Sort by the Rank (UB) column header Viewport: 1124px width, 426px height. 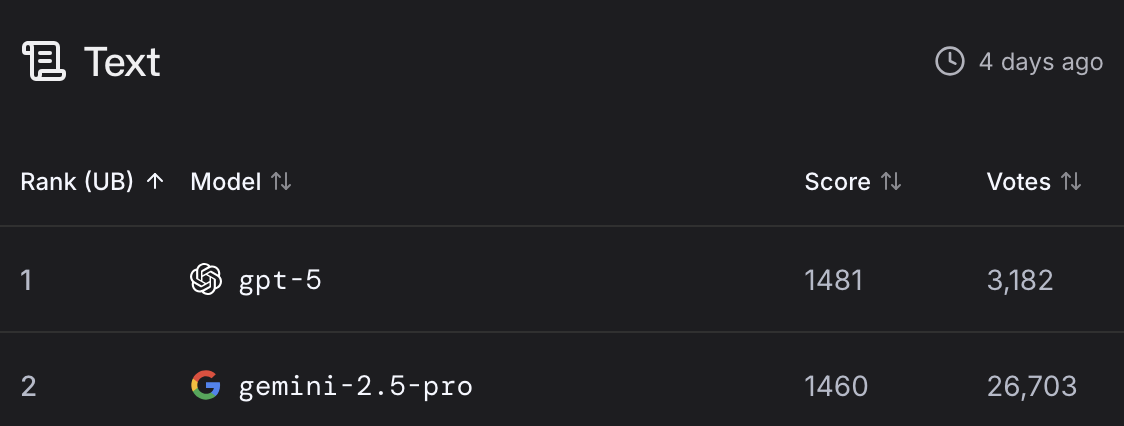click(77, 182)
